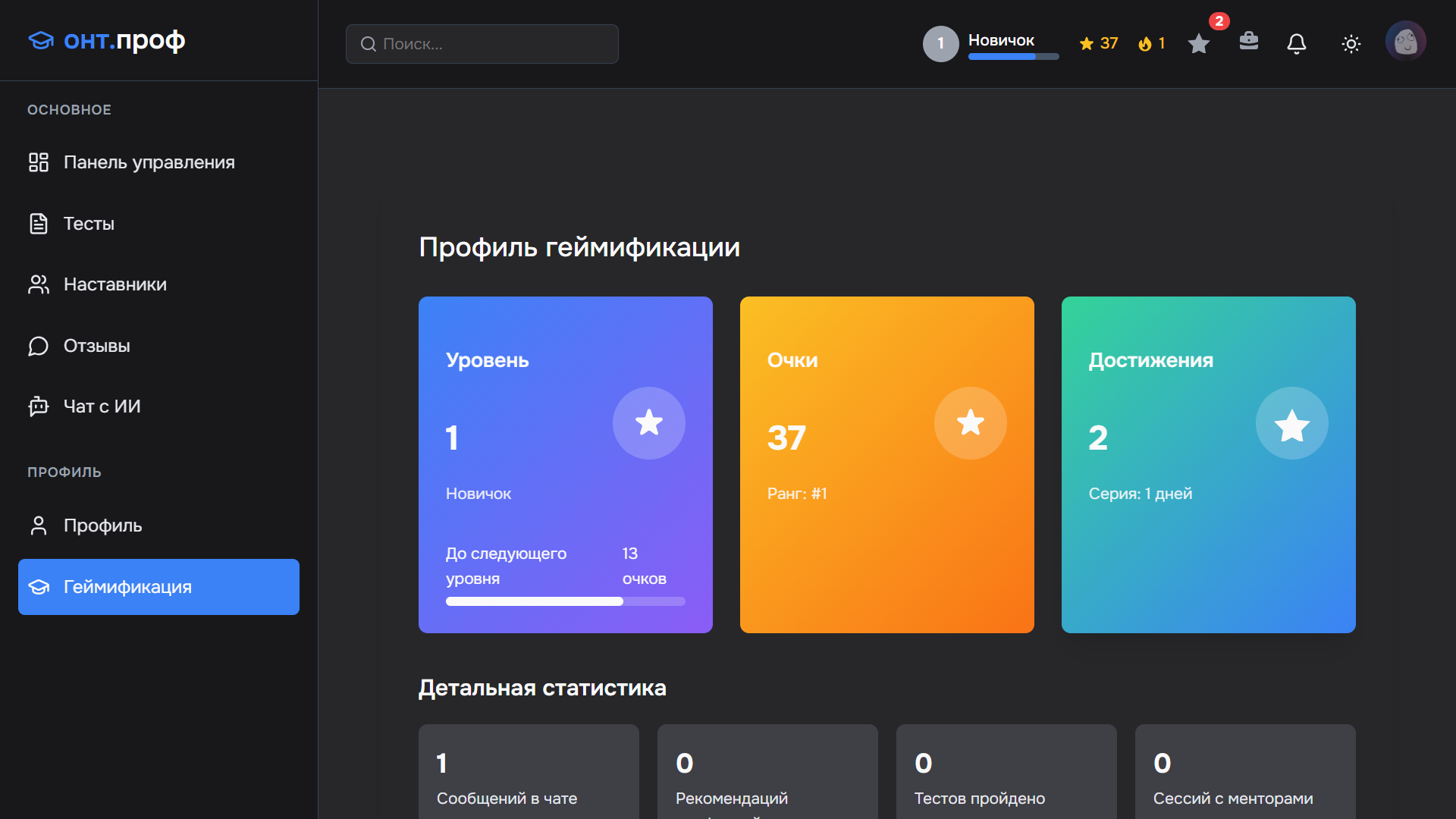Click the highlighted Геймификация sidebar item
This screenshot has width=1456, height=819.
[127, 587]
